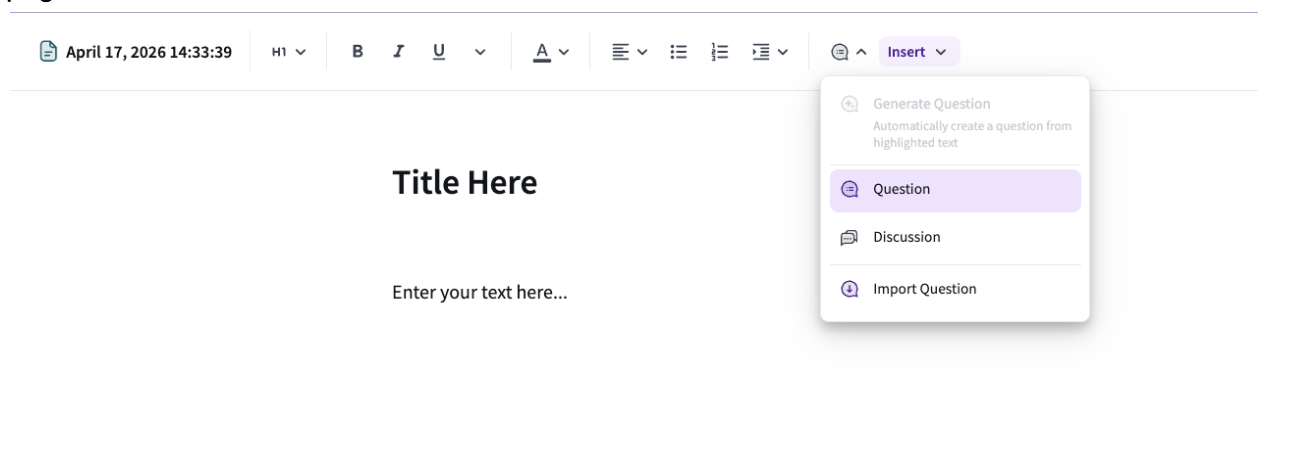Image resolution: width=1296 pixels, height=474 pixels.
Task: Choose Import Question from the menu
Action: pyautogui.click(x=955, y=290)
